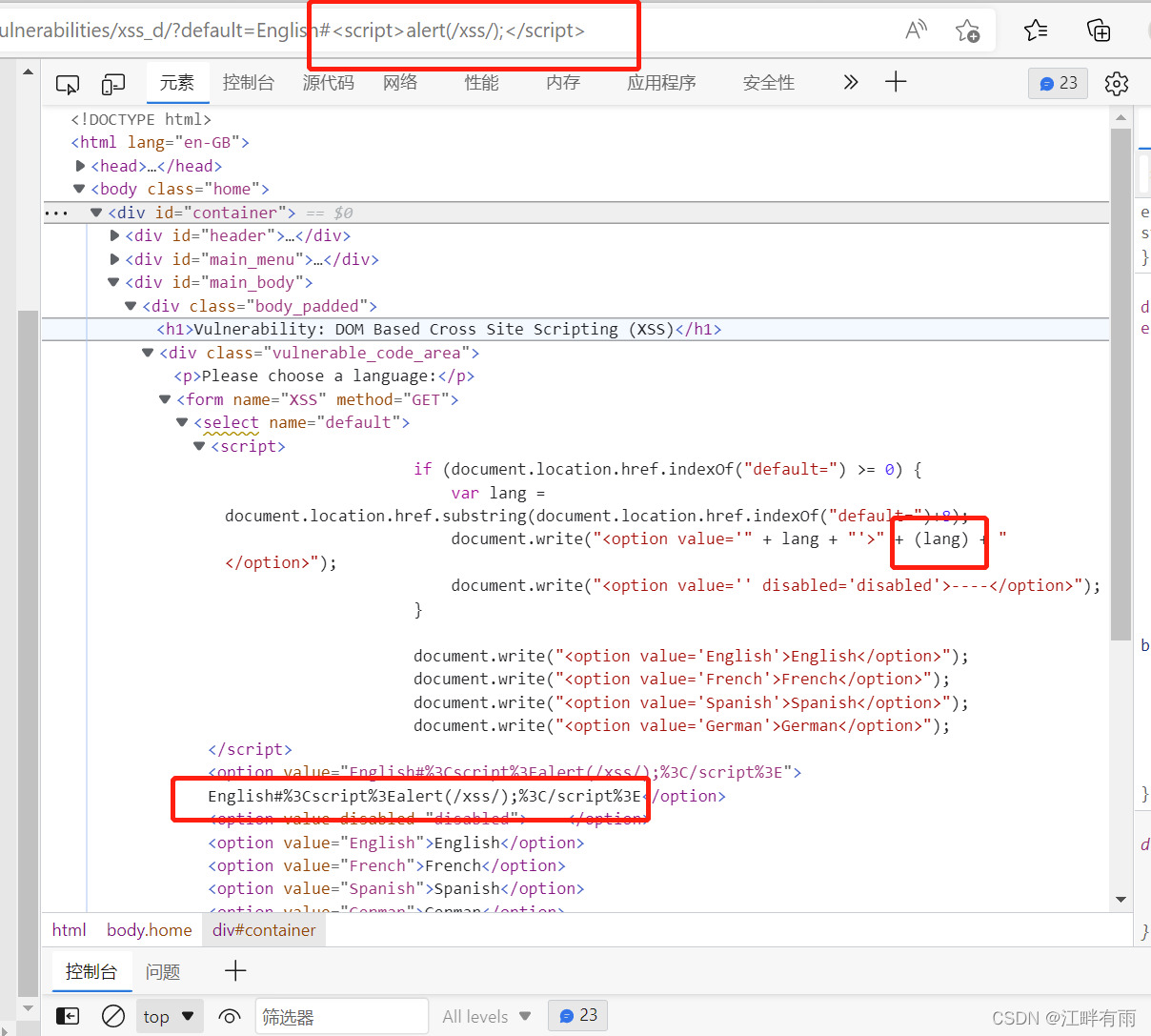The height and width of the screenshot is (1036, 1151).
Task: Open the 23 issues badge in the toolbar
Action: tap(1058, 83)
